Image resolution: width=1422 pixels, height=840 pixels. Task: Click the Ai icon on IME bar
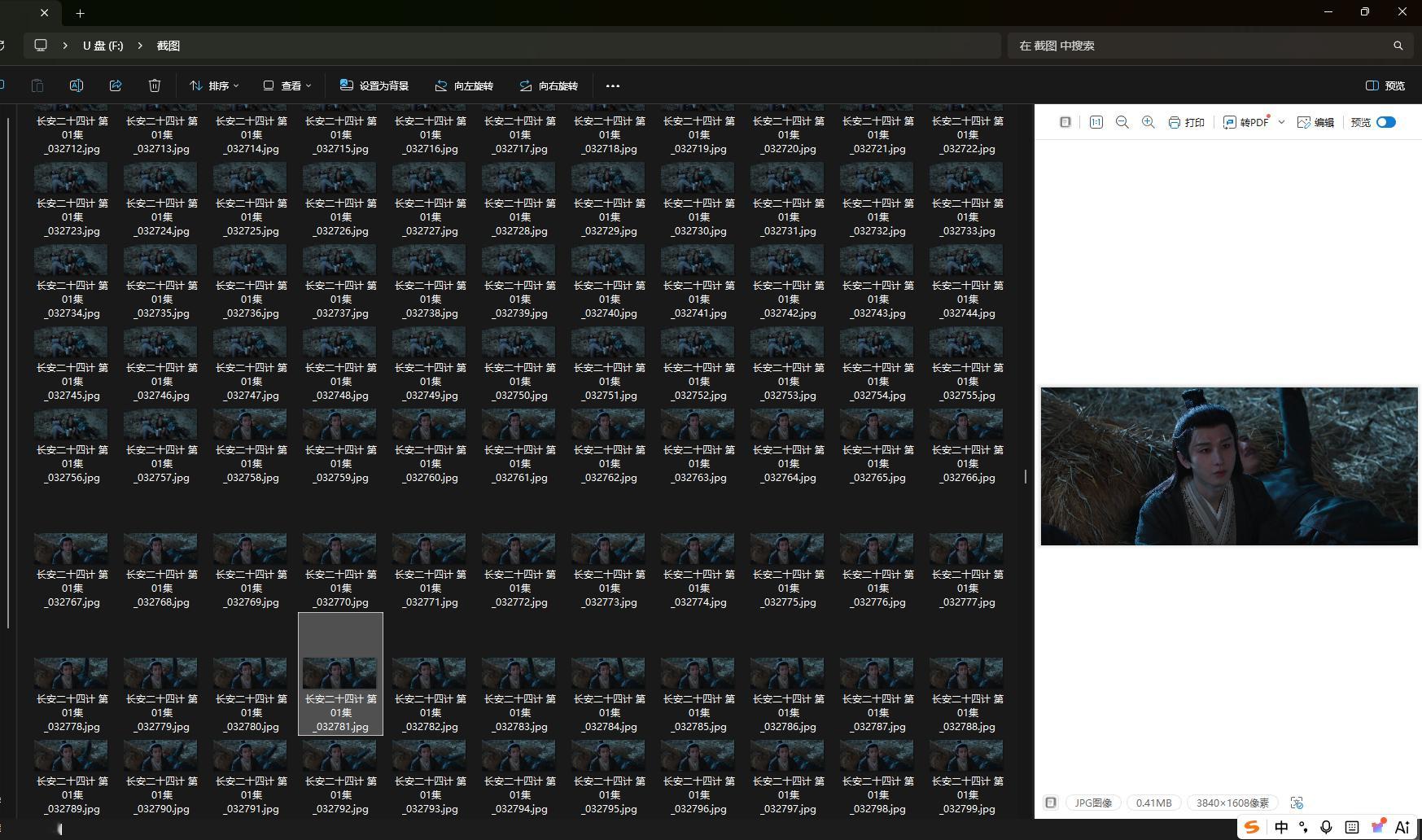pyautogui.click(x=1402, y=827)
